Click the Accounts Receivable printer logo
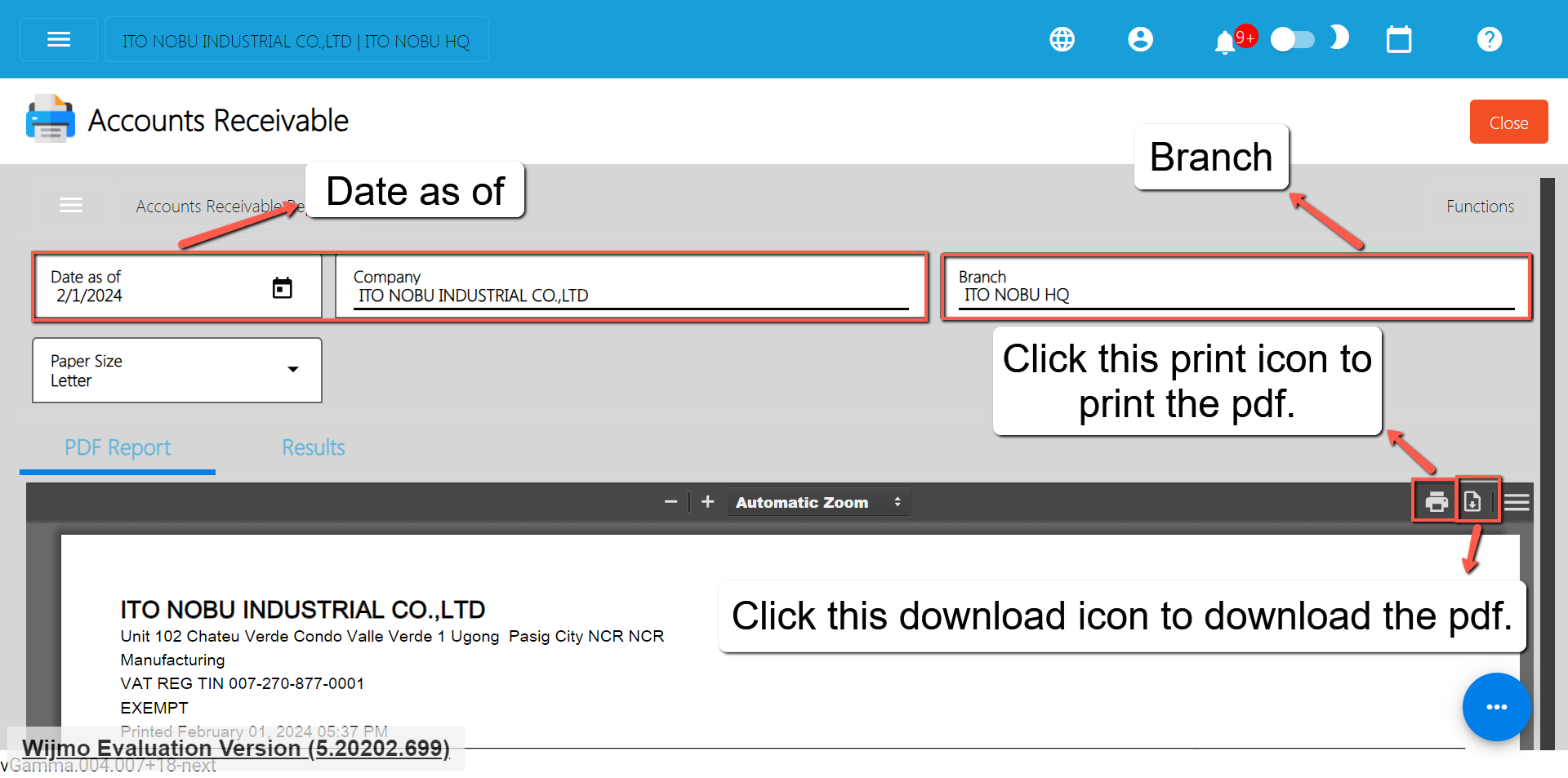The width and height of the screenshot is (1568, 778). click(x=51, y=119)
